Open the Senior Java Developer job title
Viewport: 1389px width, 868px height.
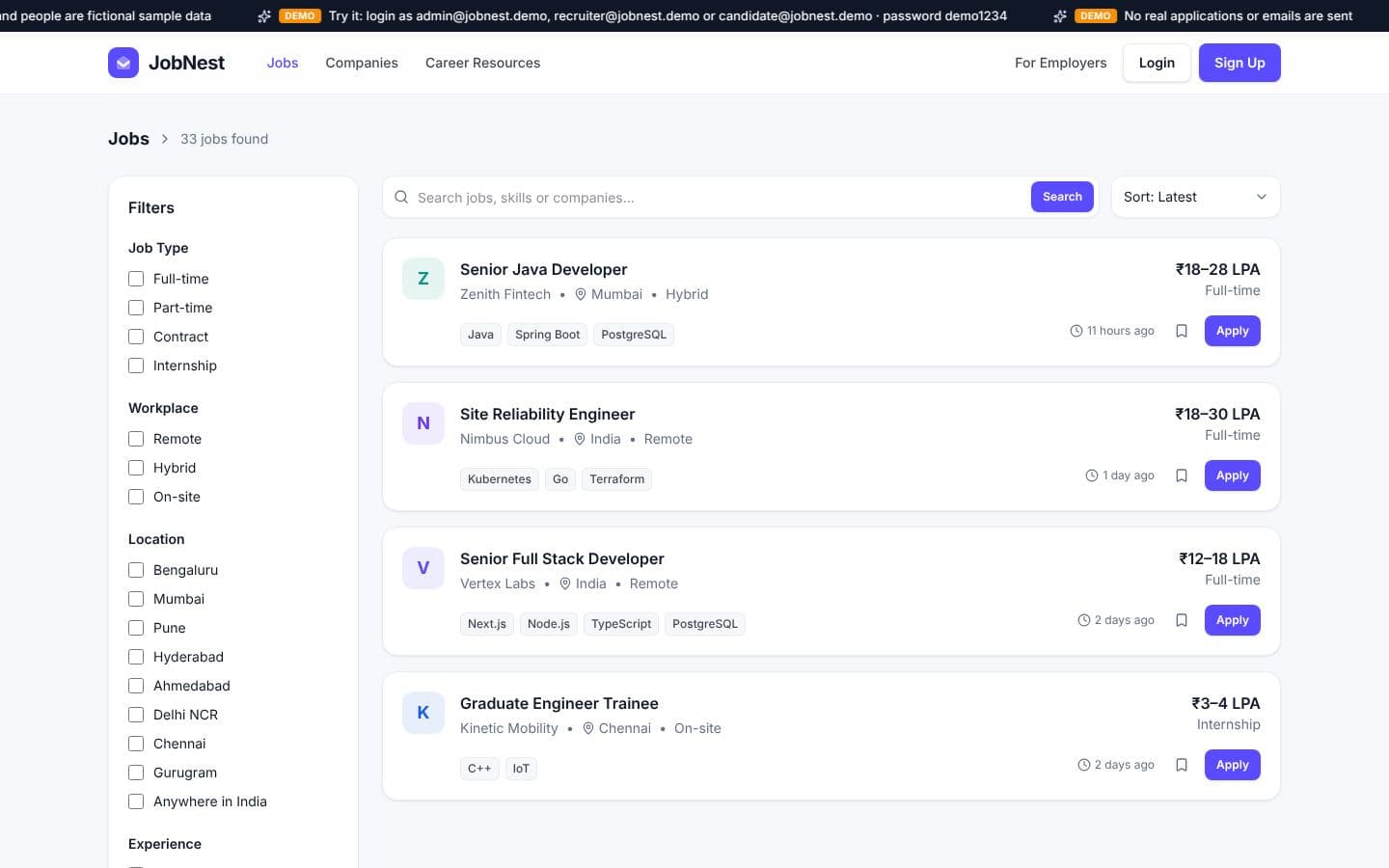pos(543,269)
